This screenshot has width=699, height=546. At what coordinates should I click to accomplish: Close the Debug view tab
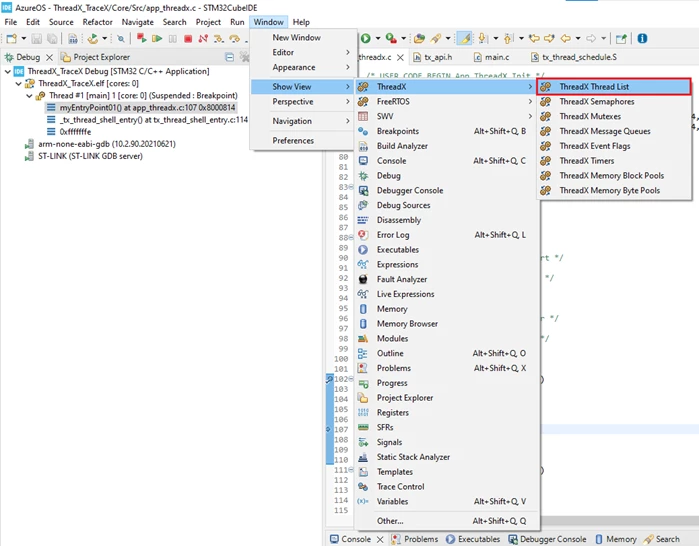(x=49, y=57)
